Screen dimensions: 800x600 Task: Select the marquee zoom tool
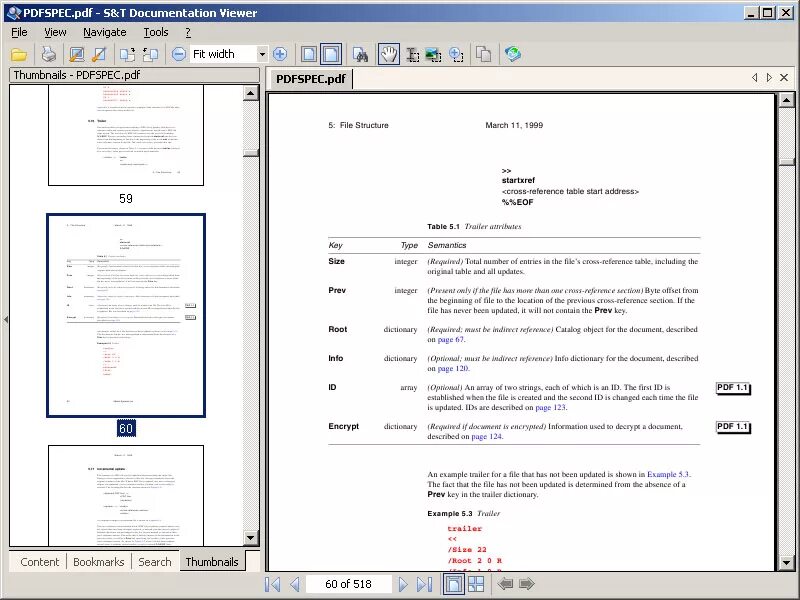(456, 54)
